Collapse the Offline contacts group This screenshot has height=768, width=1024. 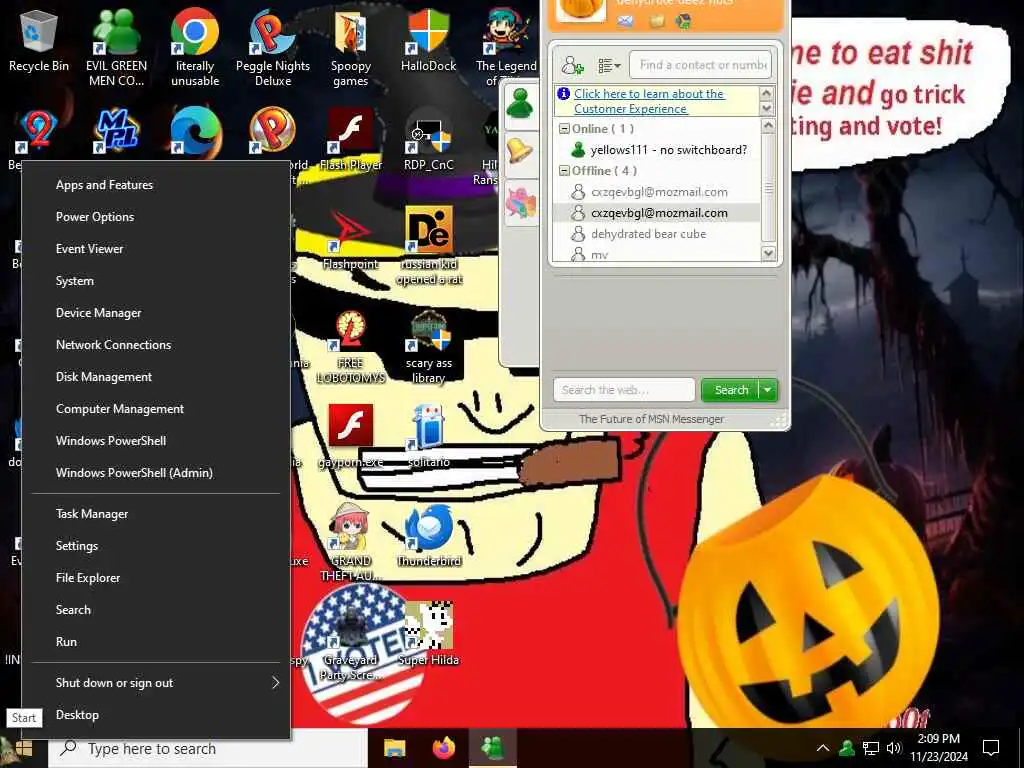564,170
